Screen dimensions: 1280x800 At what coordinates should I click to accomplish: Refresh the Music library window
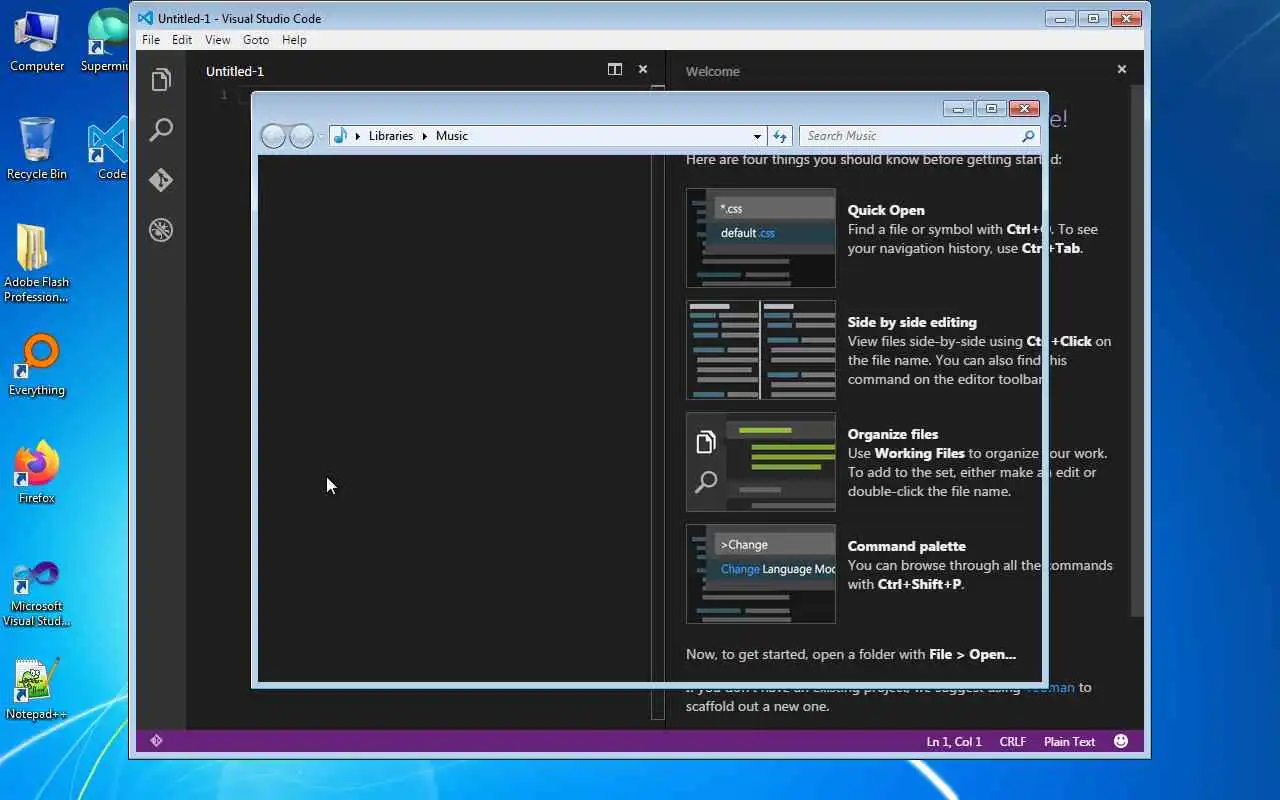780,136
